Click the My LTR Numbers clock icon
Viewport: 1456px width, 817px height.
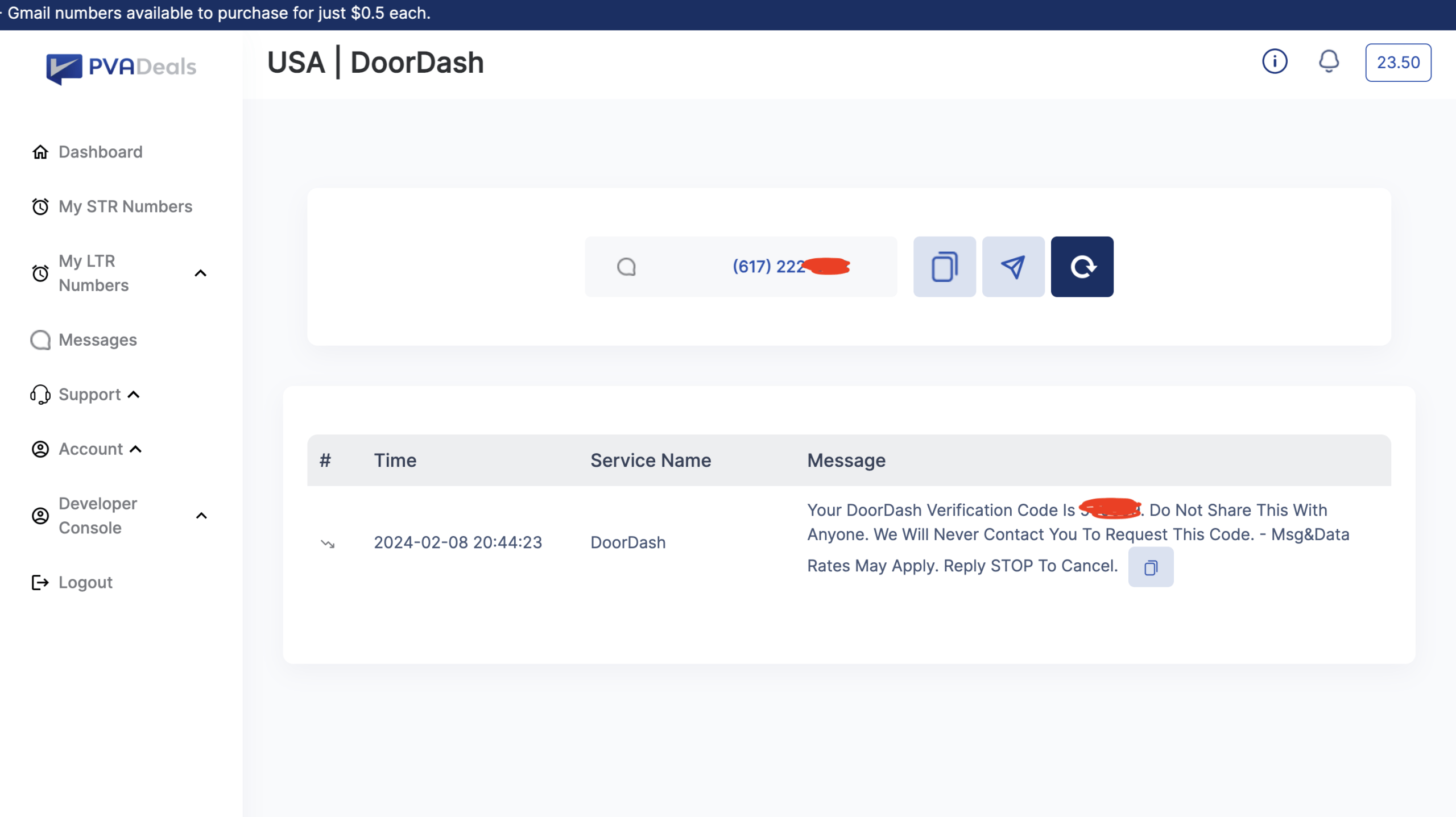click(x=40, y=273)
